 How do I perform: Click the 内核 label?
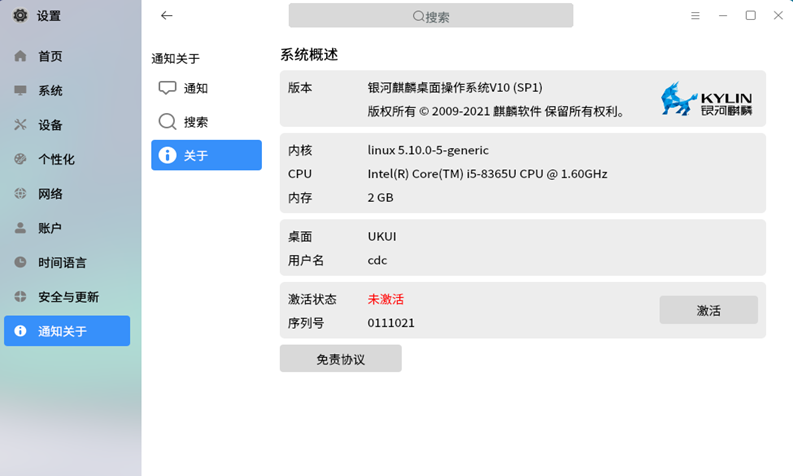[300, 150]
